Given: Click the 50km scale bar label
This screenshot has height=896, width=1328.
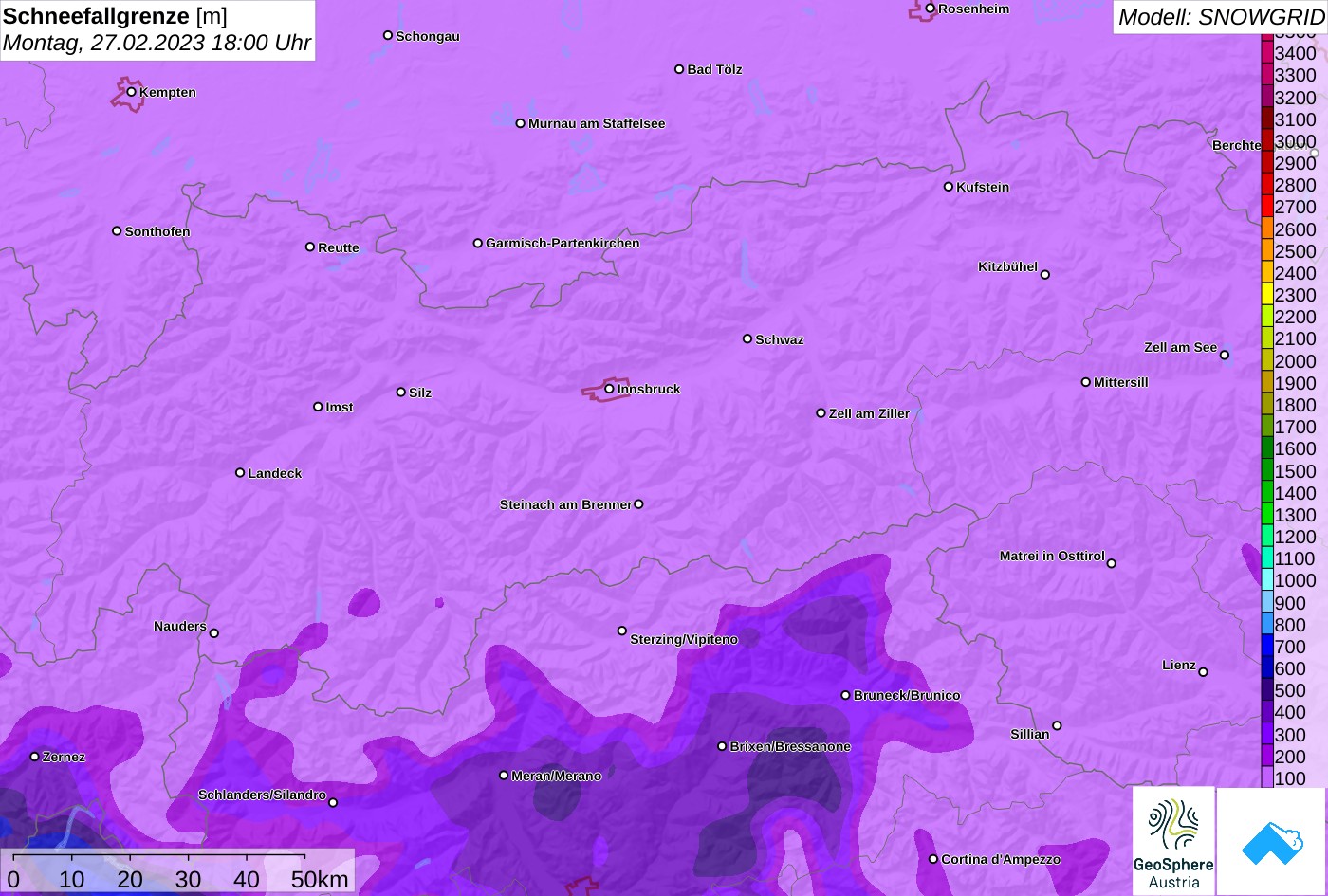Looking at the screenshot, I should pos(320,879).
